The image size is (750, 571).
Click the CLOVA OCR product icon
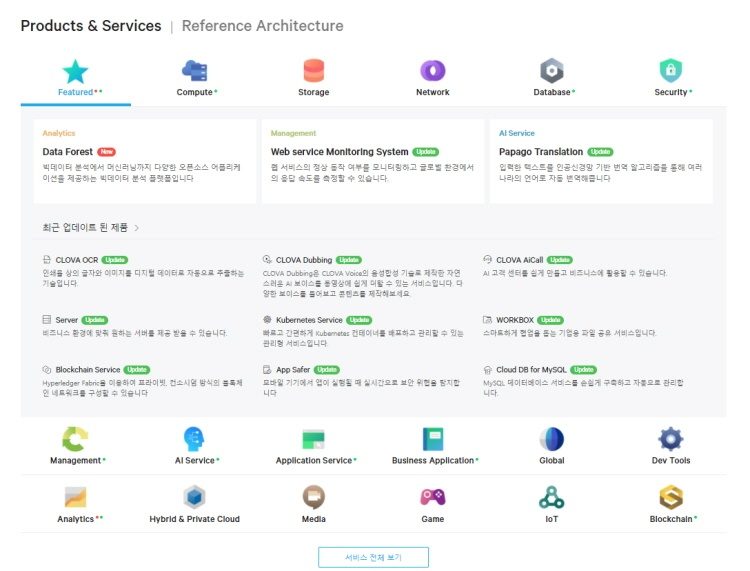click(46, 260)
